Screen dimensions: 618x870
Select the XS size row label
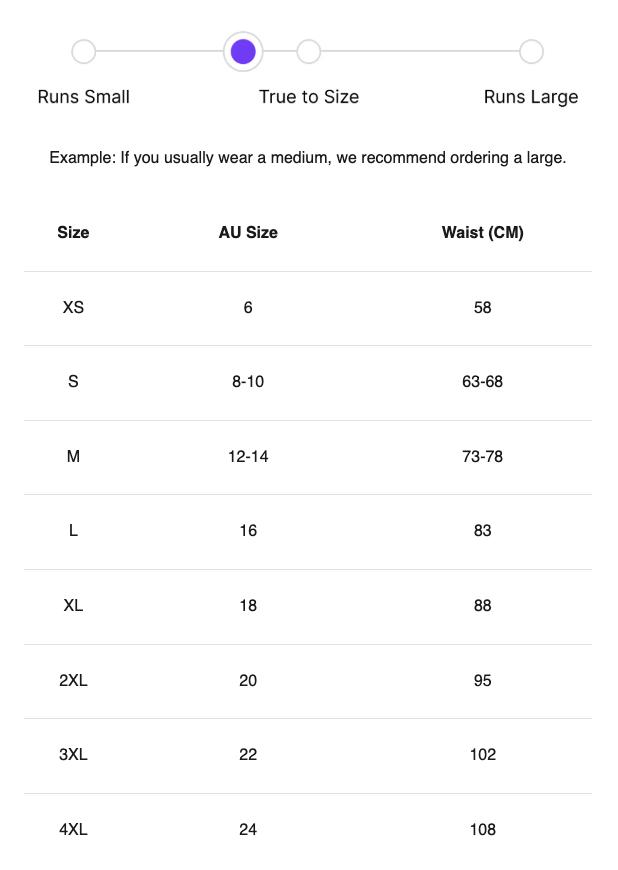(x=73, y=307)
